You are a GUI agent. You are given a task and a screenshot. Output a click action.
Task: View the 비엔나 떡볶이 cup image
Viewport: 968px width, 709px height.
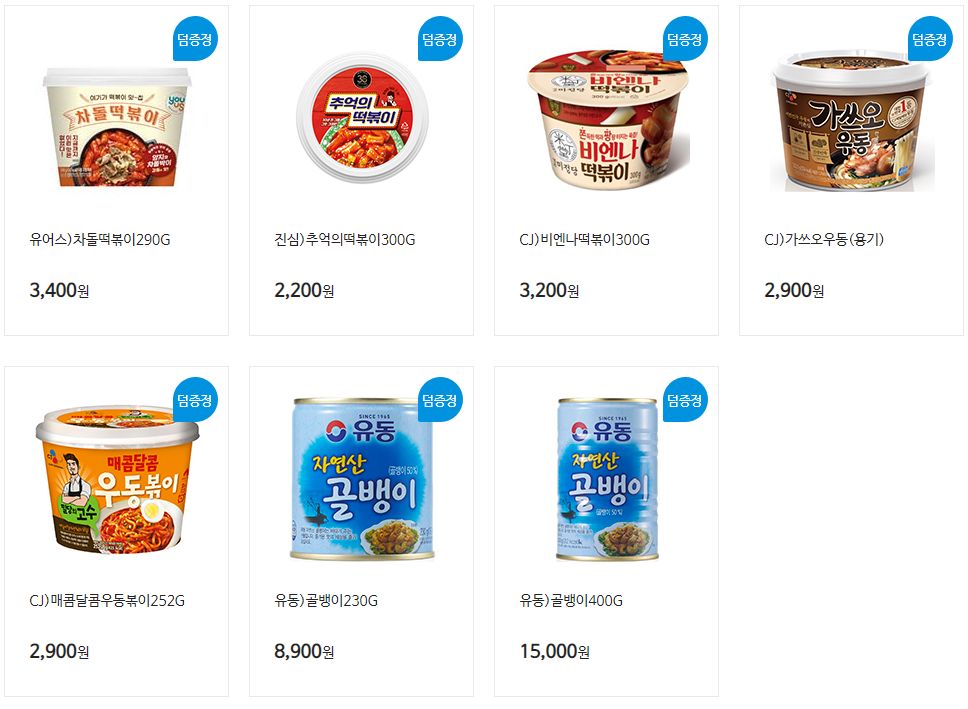[609, 119]
